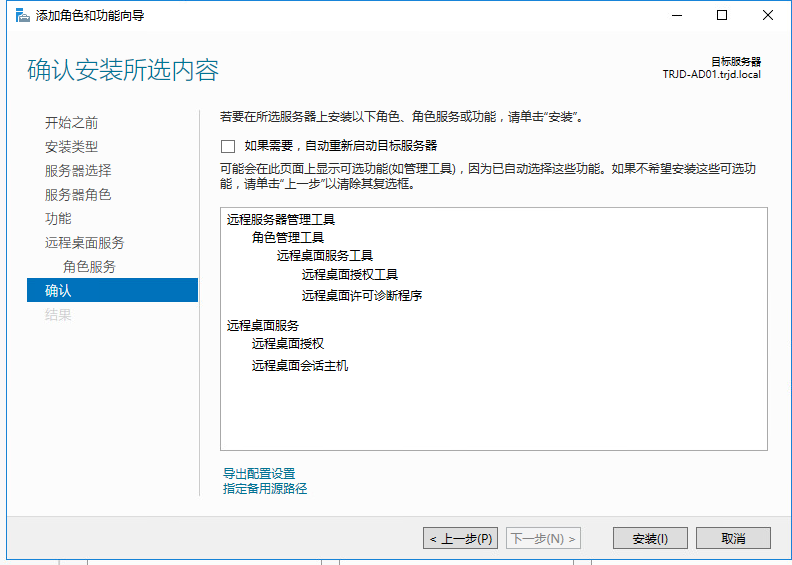
Task: Select 远程桌面授权工具 in the list
Action: [350, 275]
